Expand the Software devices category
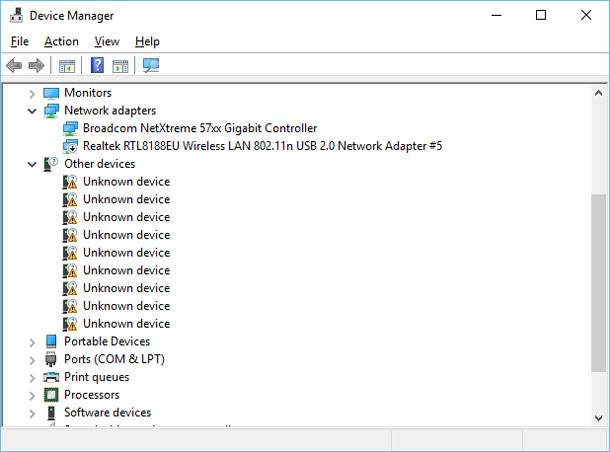 [32, 413]
